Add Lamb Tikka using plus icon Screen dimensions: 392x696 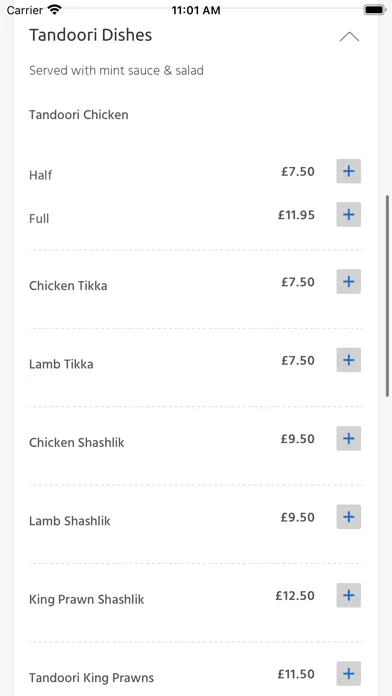[348, 360]
